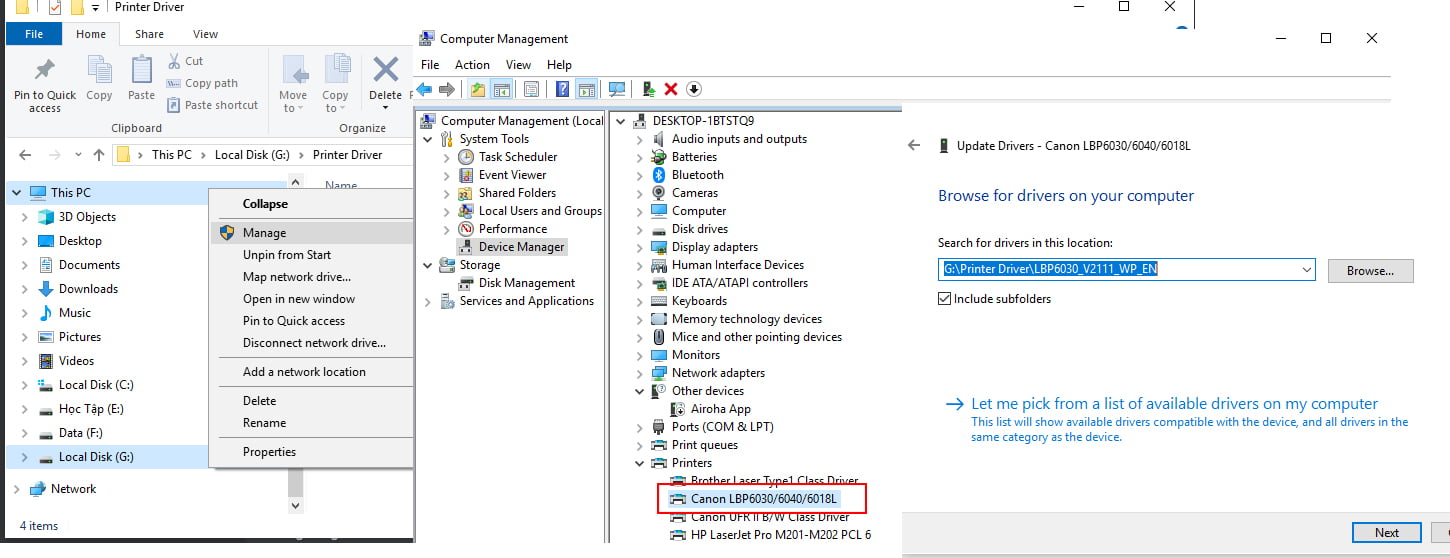Switch to the Share tab in Explorer
1450x558 pixels.
(x=150, y=34)
